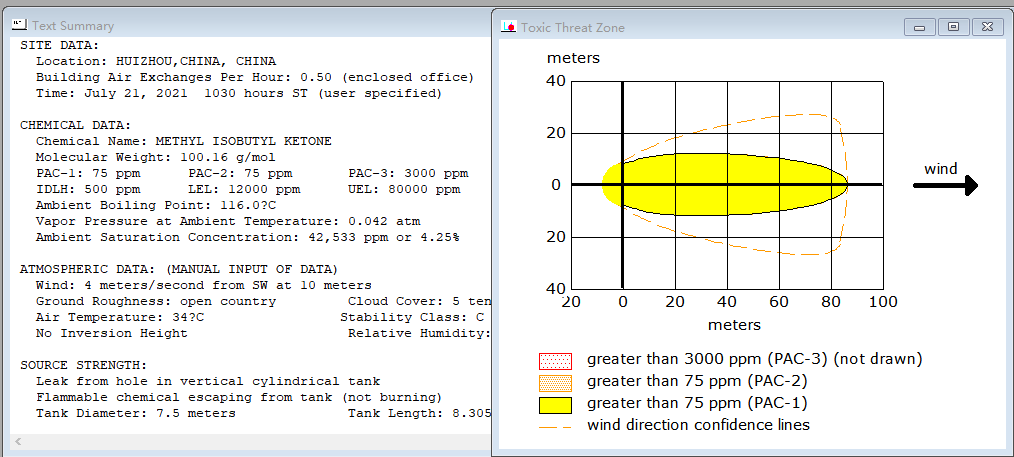Click the Ambient Saturation Concentration line

(248, 237)
